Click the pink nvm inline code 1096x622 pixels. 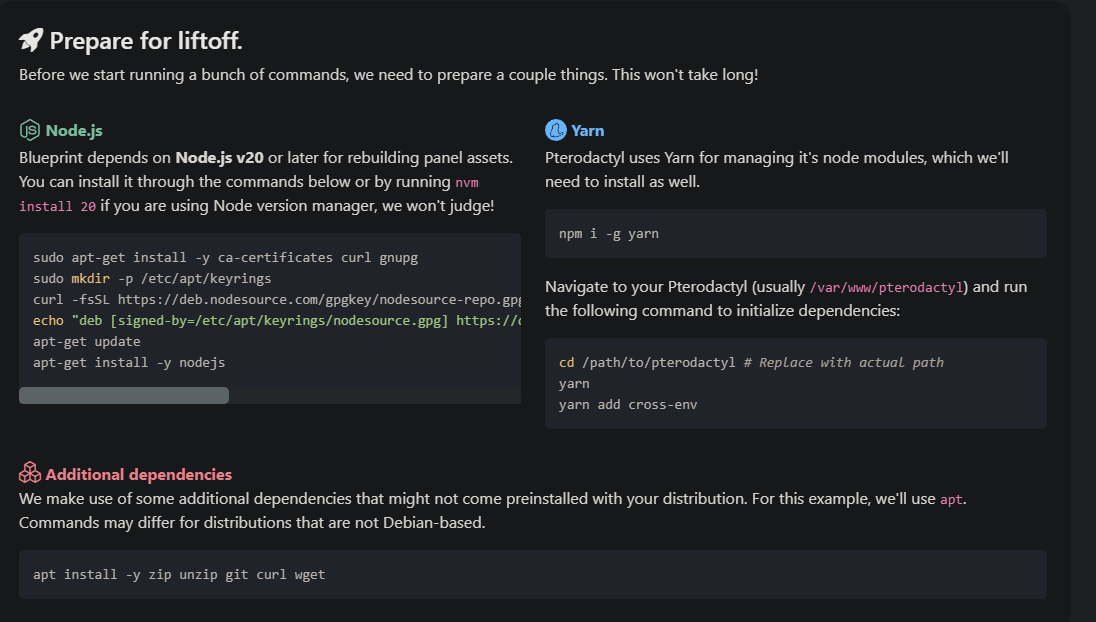click(x=467, y=183)
